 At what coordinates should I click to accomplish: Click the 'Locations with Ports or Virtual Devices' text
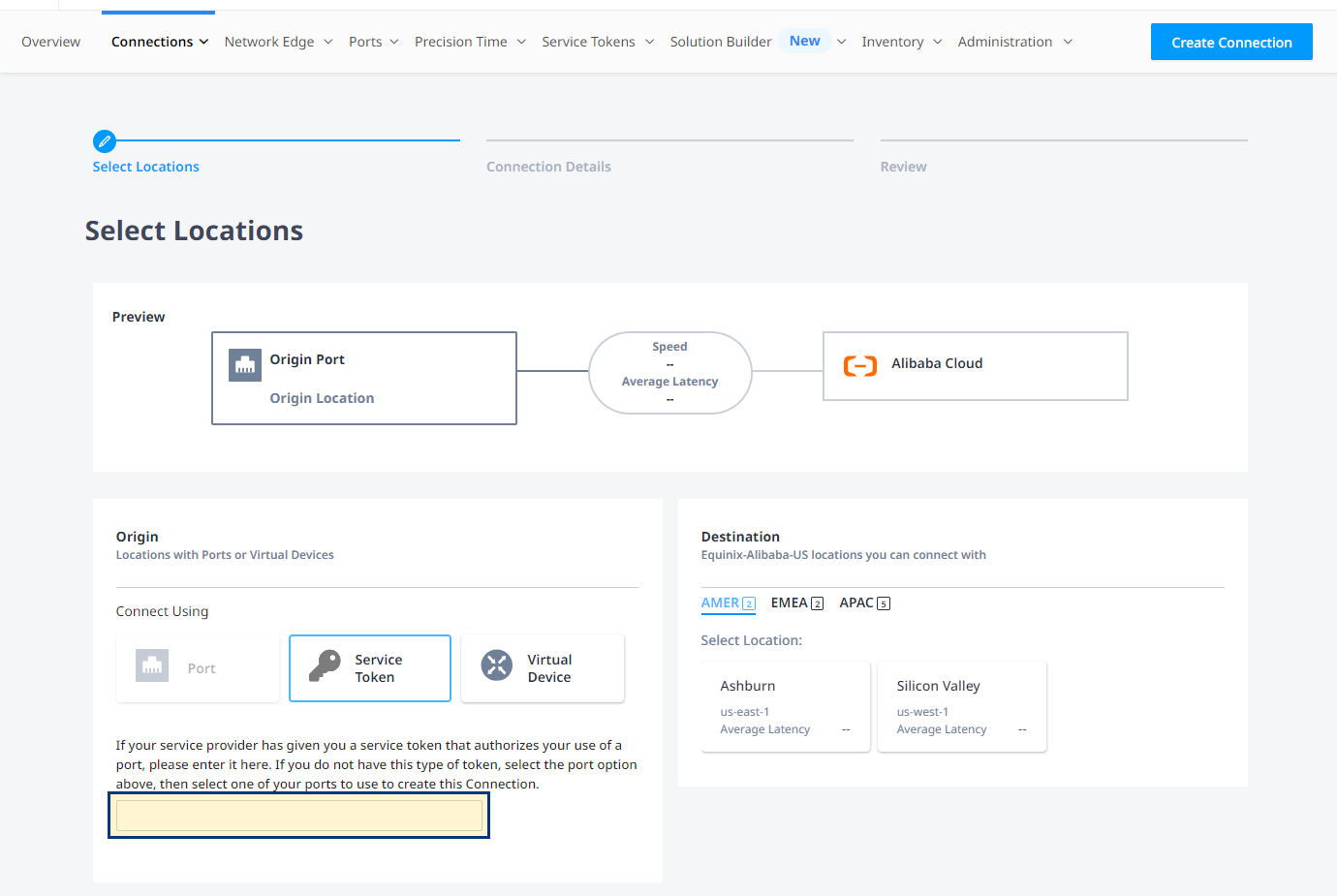tap(225, 555)
